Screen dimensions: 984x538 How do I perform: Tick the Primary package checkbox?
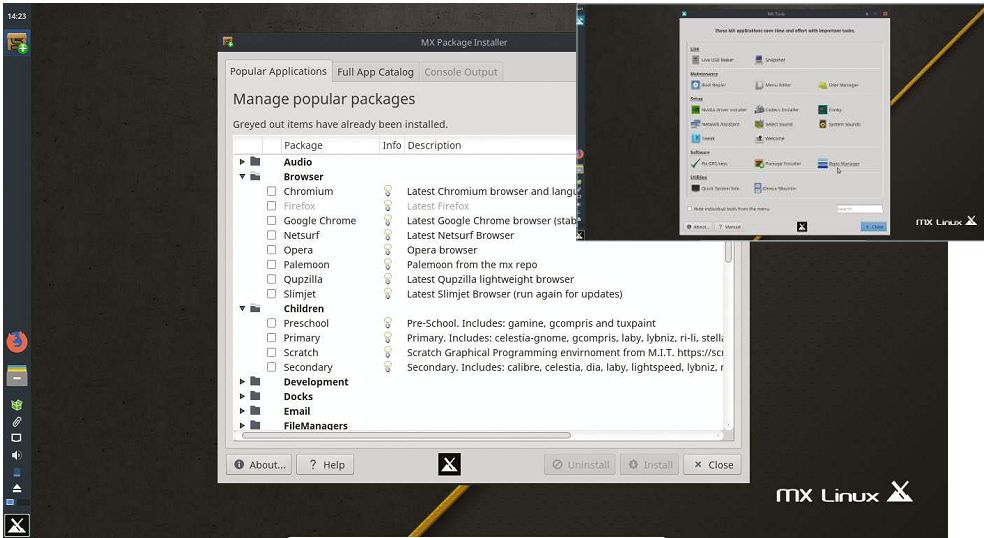271,338
